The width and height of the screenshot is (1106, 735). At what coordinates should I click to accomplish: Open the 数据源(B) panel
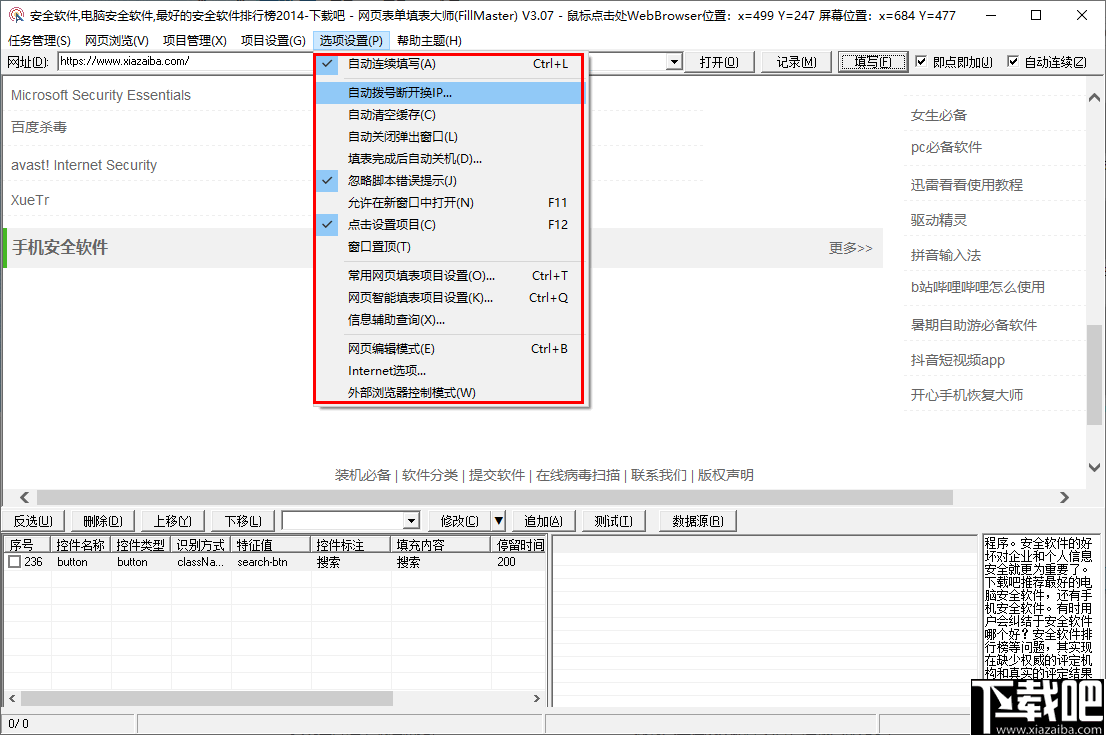(697, 520)
